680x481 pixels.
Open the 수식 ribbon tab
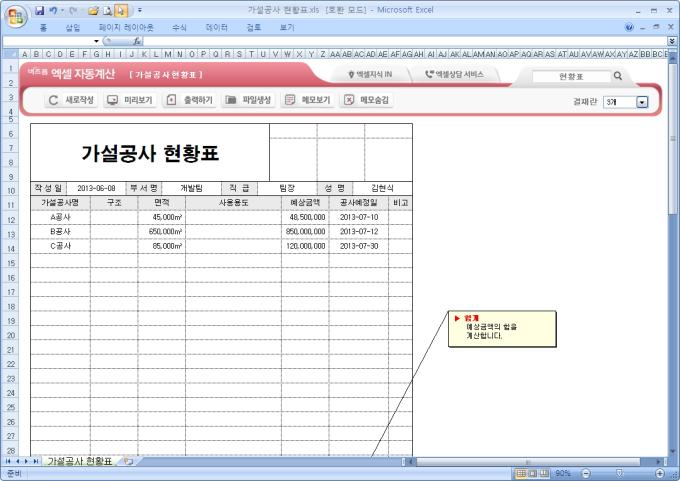click(179, 27)
